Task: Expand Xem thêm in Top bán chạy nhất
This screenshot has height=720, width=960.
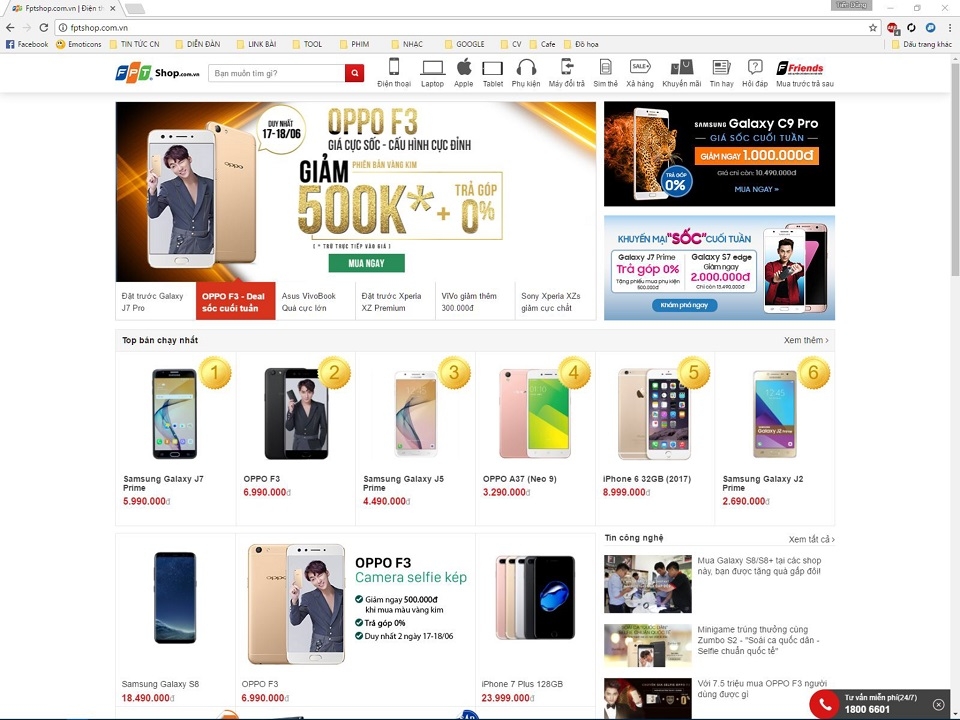Action: pyautogui.click(x=806, y=340)
